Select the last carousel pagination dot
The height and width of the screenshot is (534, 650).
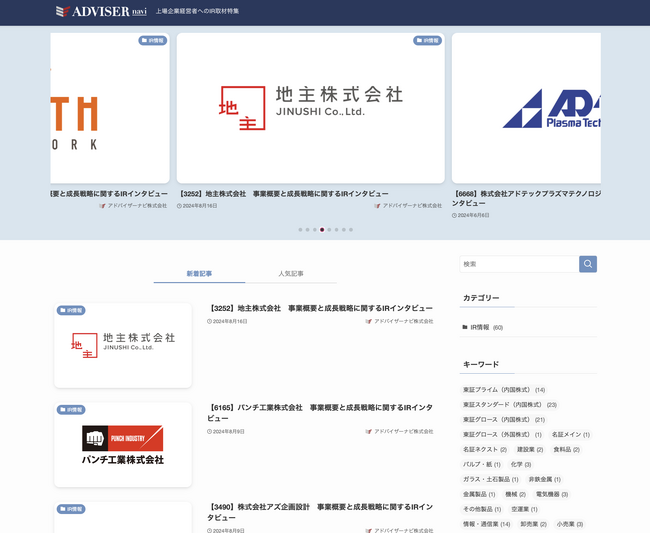pyautogui.click(x=351, y=230)
